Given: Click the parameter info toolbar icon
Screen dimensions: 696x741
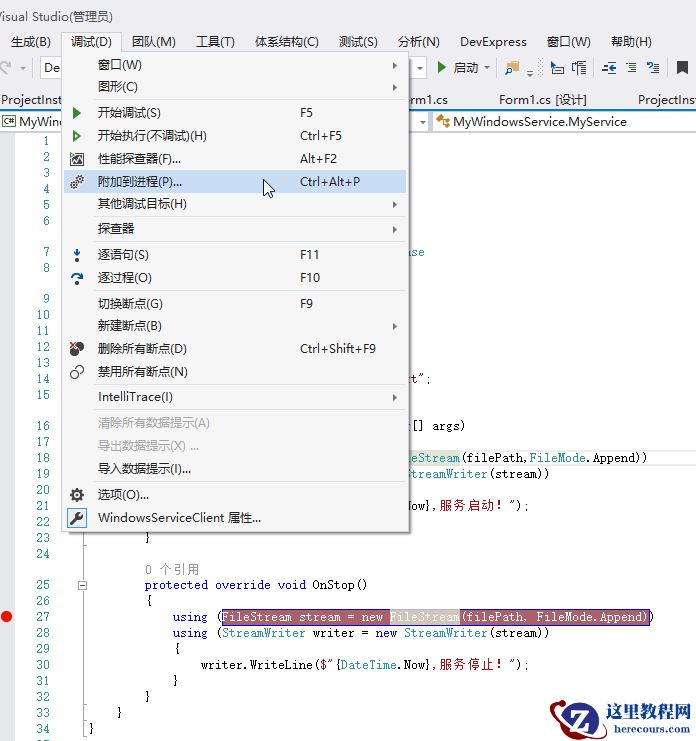Looking at the screenshot, I should tap(579, 68).
